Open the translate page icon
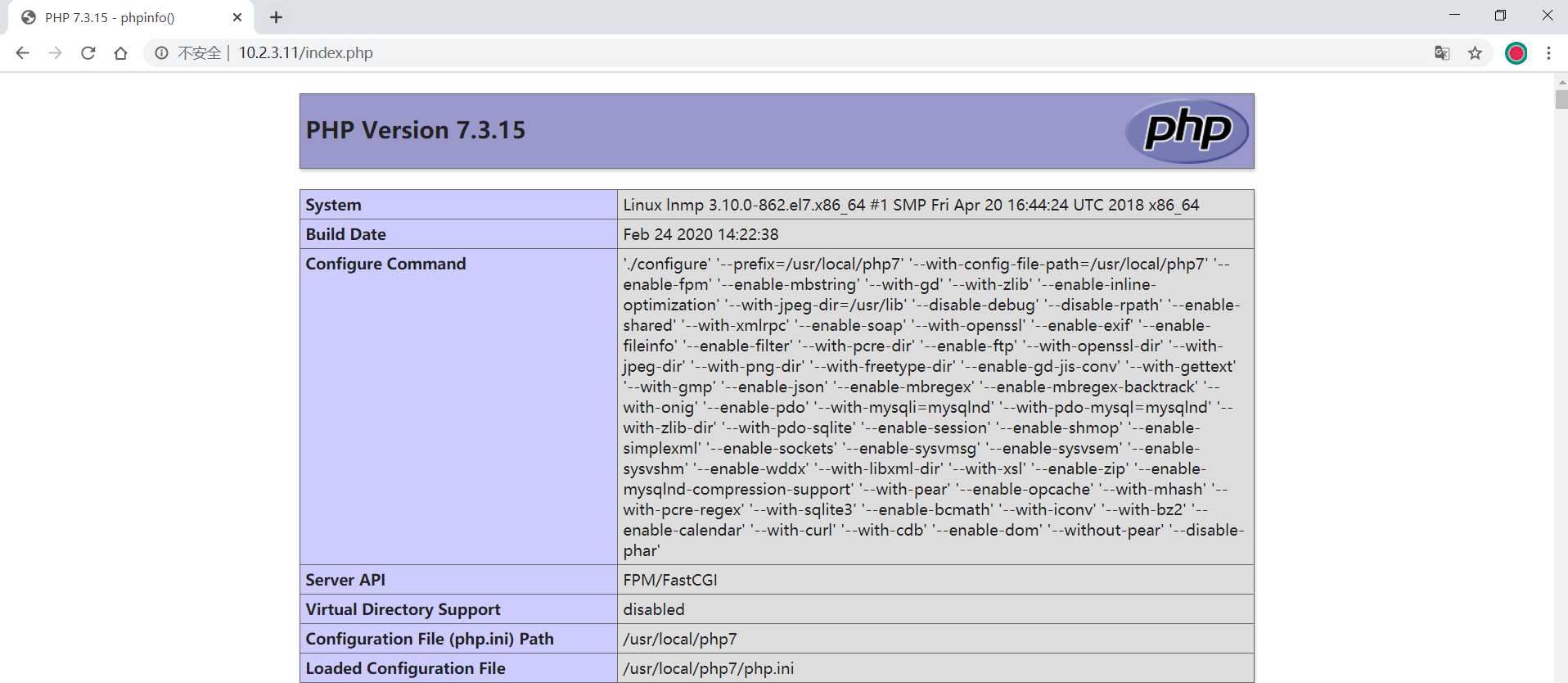This screenshot has height=683, width=1568. tap(1442, 53)
